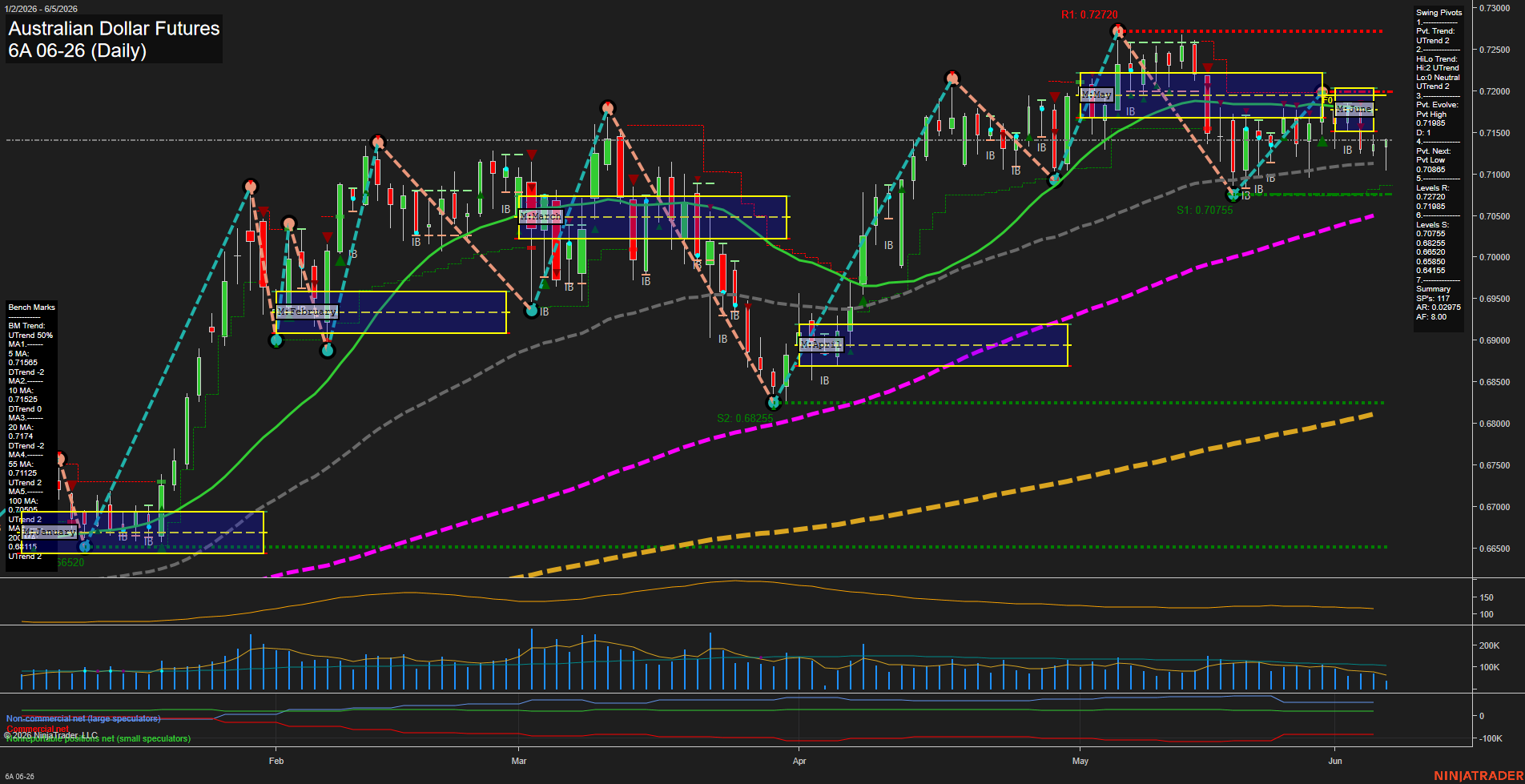Select the S2: 0.68255 support label

tap(745, 418)
